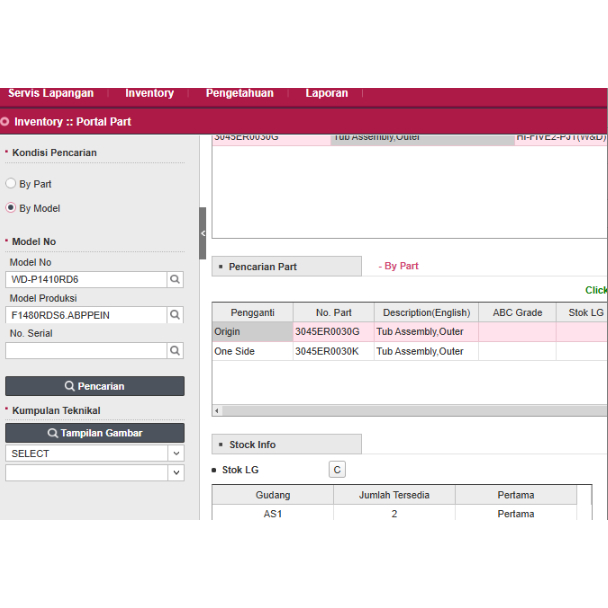
Task: Open the SELECT dropdown under Kumpulan Teknikal
Action: pyautogui.click(x=95, y=453)
